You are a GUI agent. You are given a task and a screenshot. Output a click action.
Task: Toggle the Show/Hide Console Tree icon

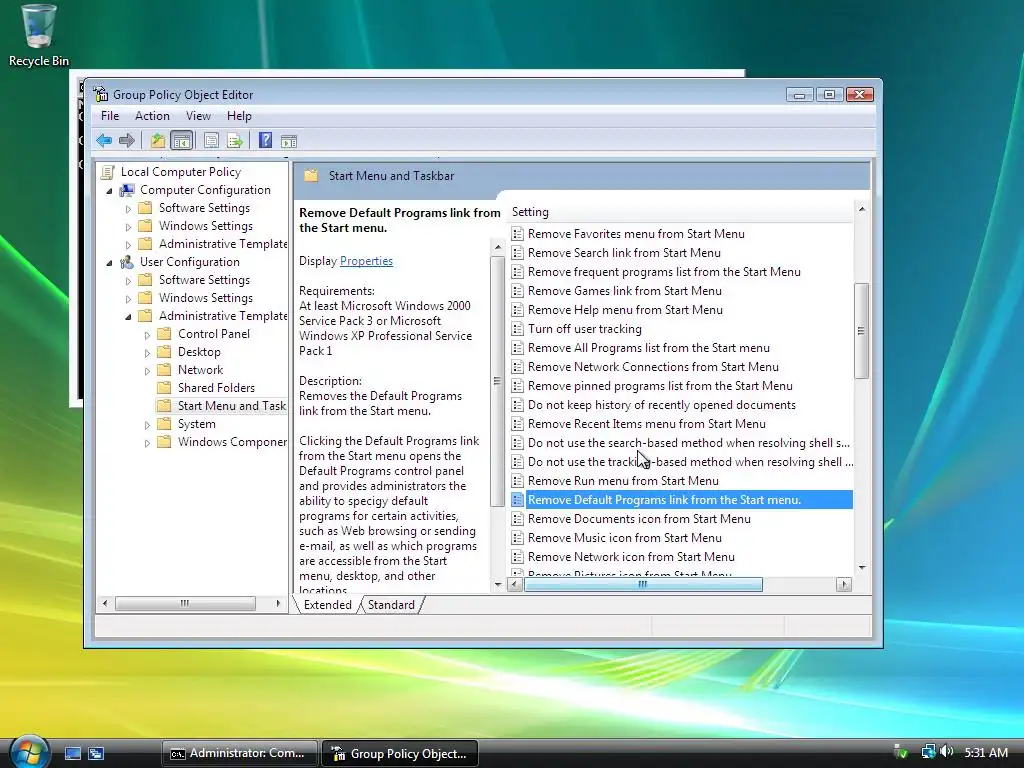point(182,140)
